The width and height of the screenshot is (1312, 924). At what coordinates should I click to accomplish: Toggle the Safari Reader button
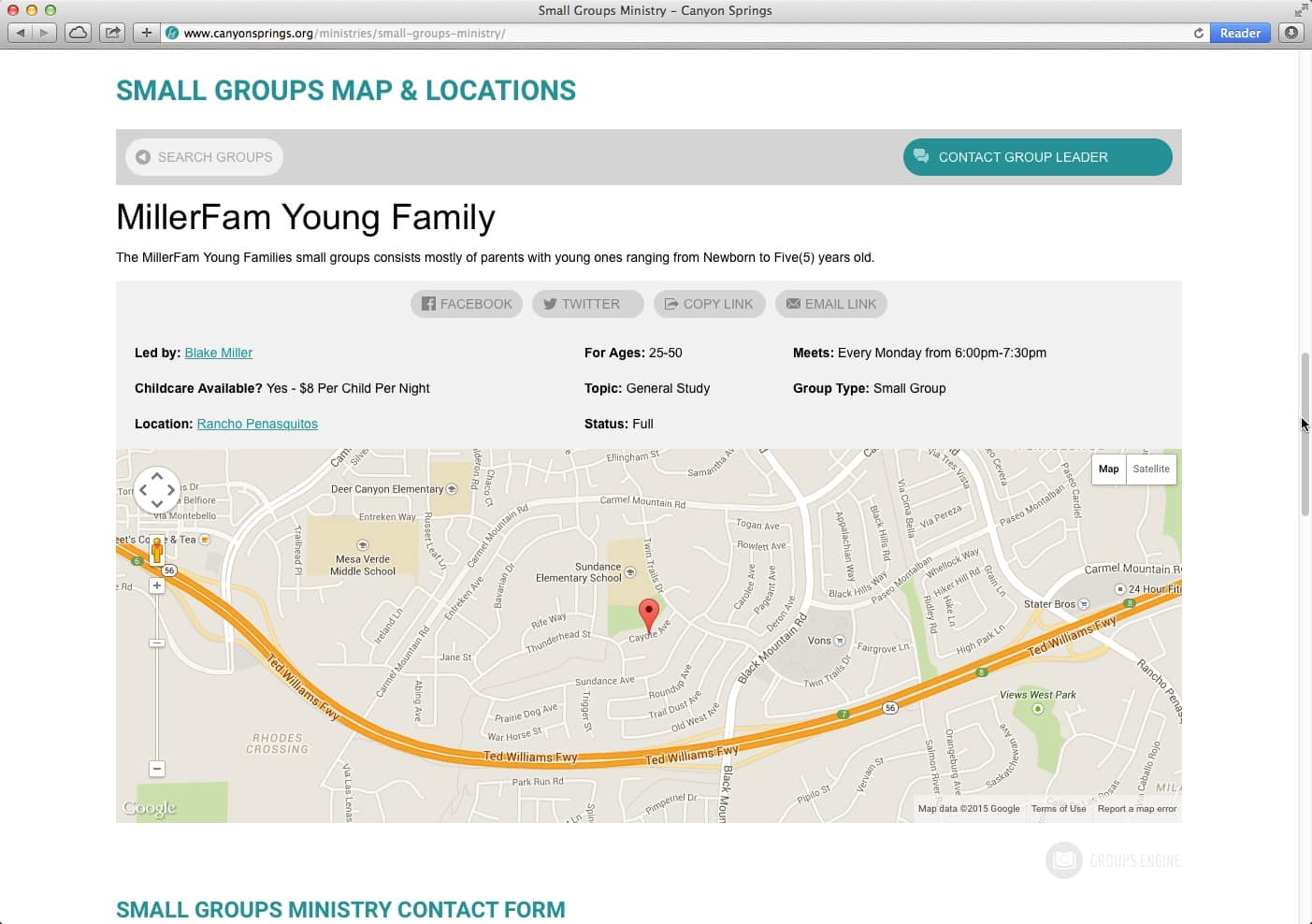point(1240,33)
